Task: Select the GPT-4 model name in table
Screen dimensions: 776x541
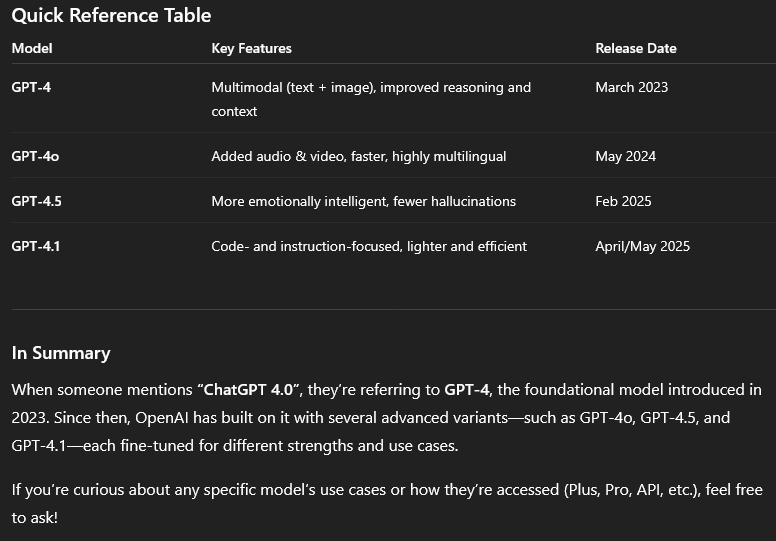Action: click(x=31, y=87)
